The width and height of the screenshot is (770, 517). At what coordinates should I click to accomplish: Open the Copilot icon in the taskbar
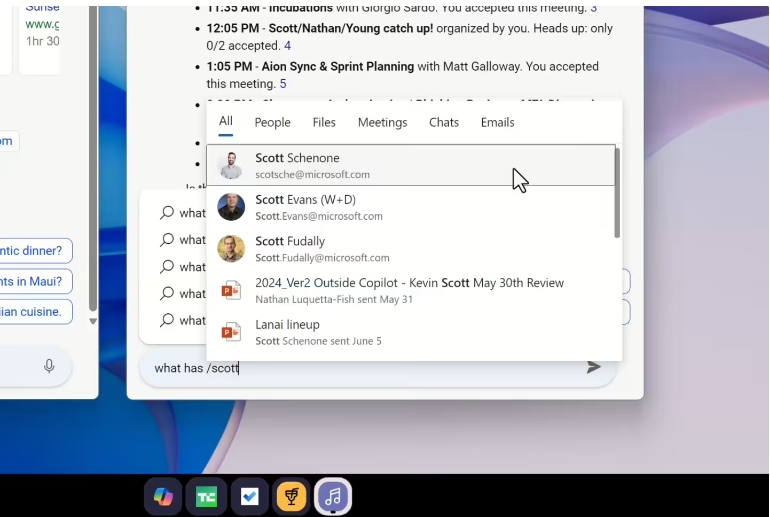[163, 497]
